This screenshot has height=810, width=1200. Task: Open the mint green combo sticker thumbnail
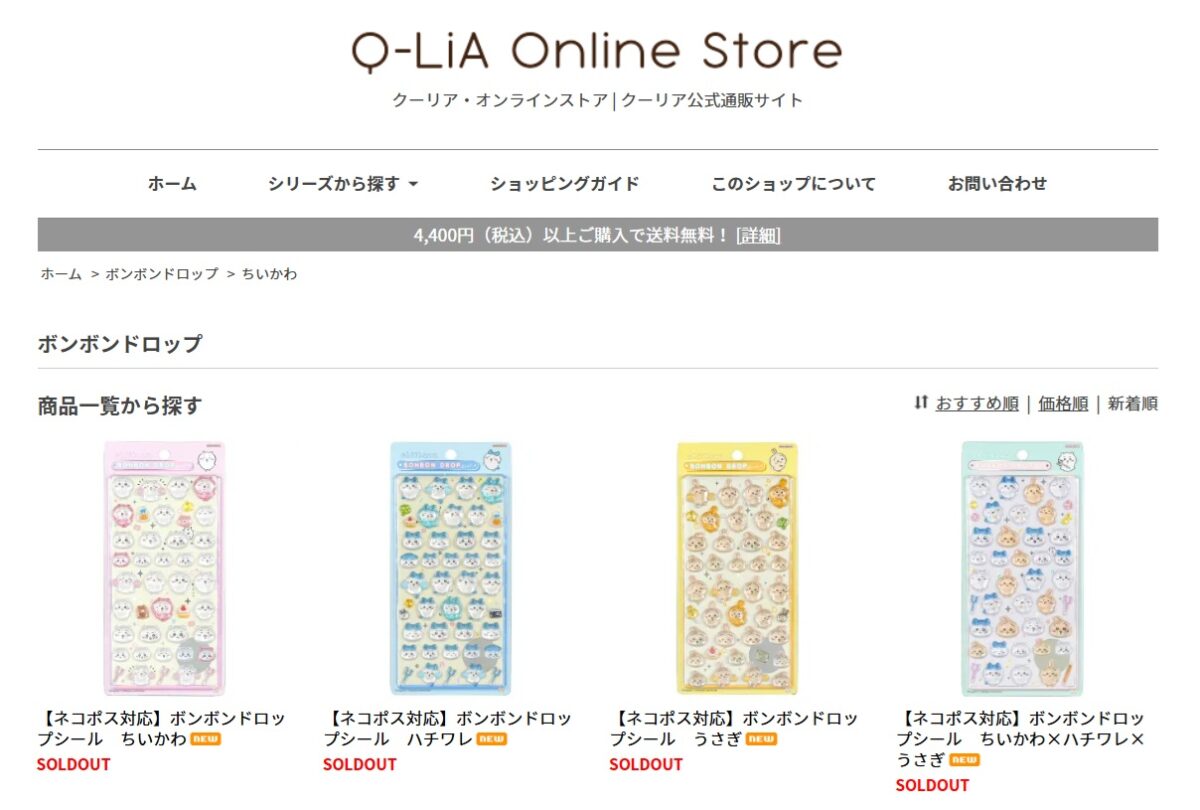[1022, 568]
